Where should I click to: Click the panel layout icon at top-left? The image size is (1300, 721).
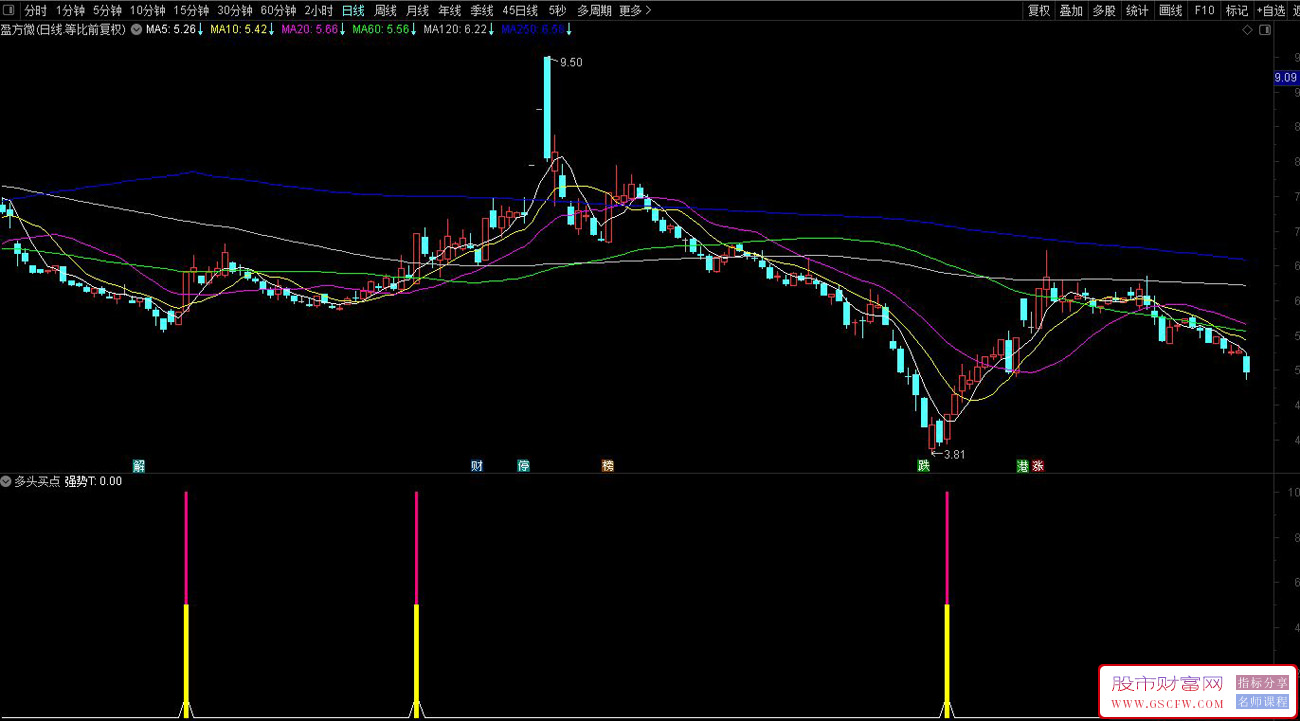[9, 10]
